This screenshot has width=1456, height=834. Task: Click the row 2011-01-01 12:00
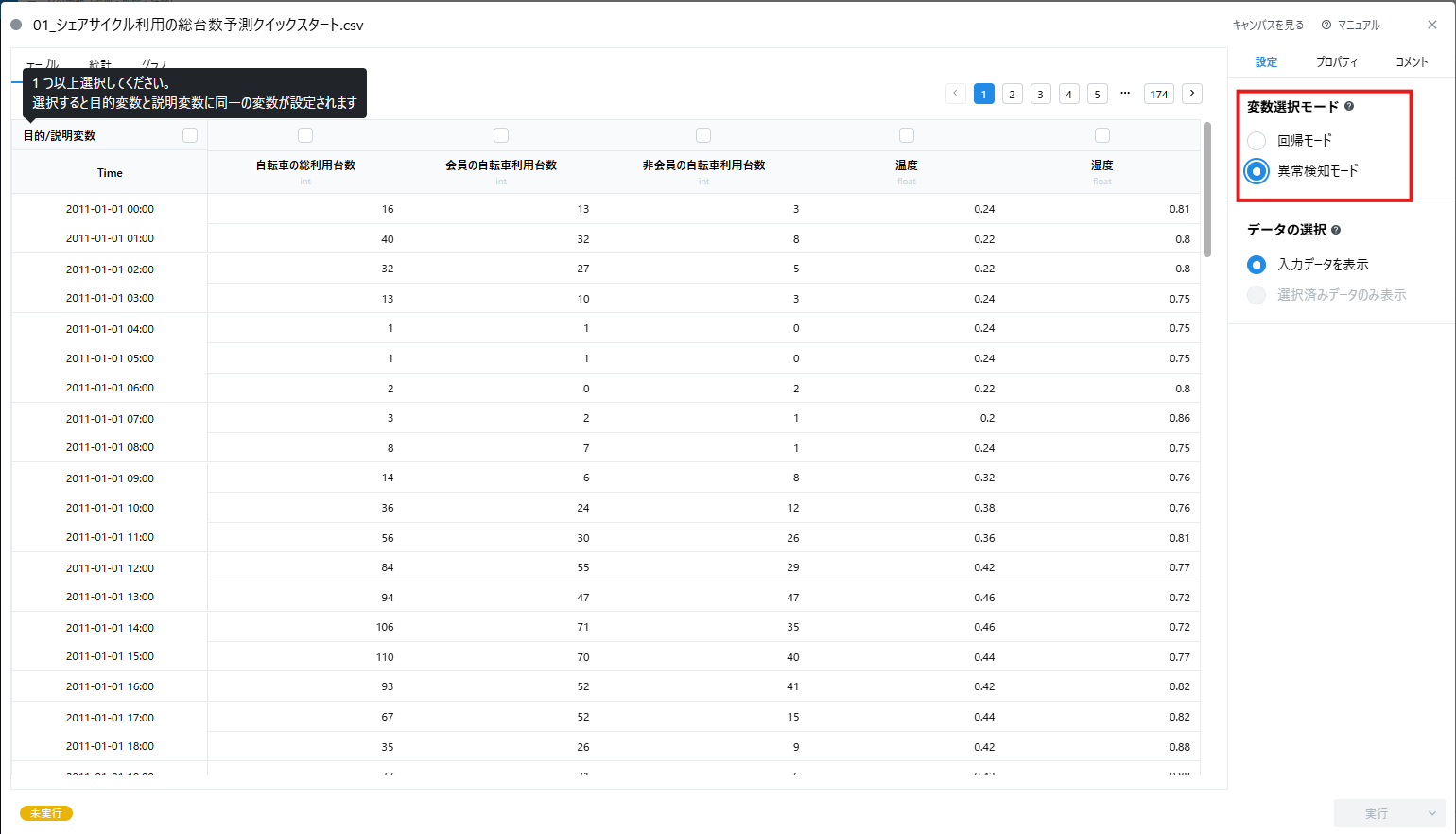606,567
